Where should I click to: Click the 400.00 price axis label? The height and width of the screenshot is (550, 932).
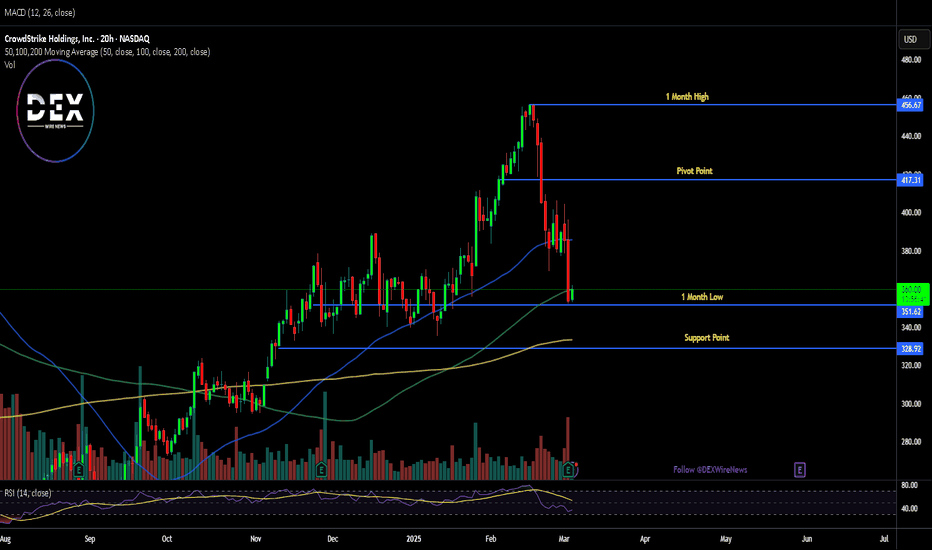click(911, 213)
